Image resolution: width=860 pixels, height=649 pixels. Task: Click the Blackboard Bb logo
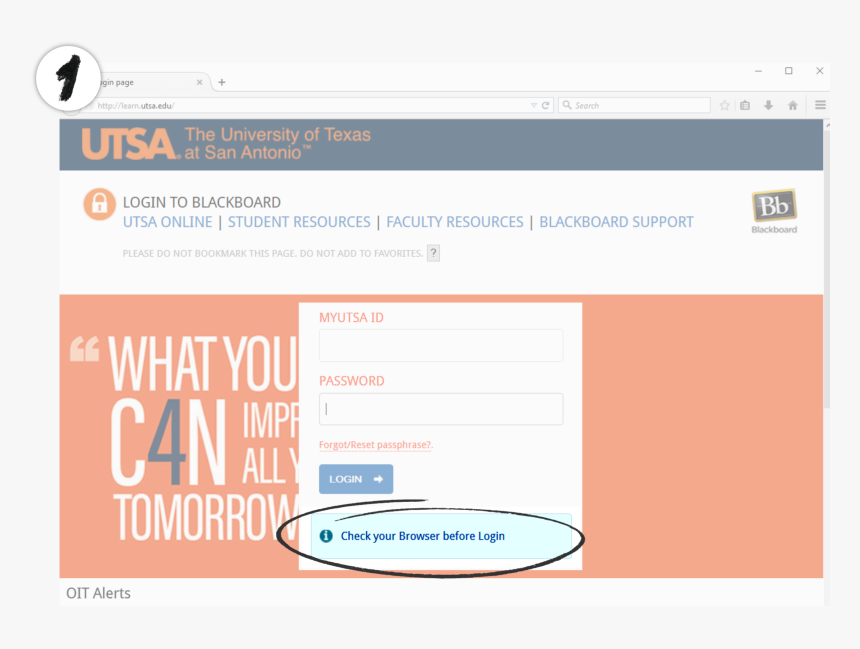coord(772,208)
